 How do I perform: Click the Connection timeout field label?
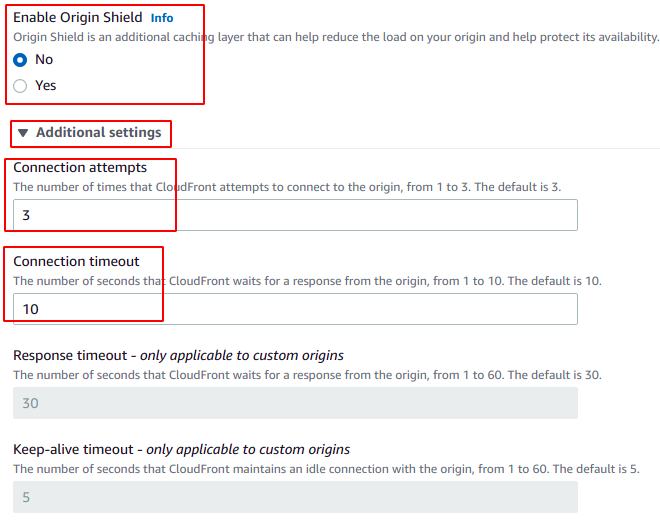tap(76, 262)
